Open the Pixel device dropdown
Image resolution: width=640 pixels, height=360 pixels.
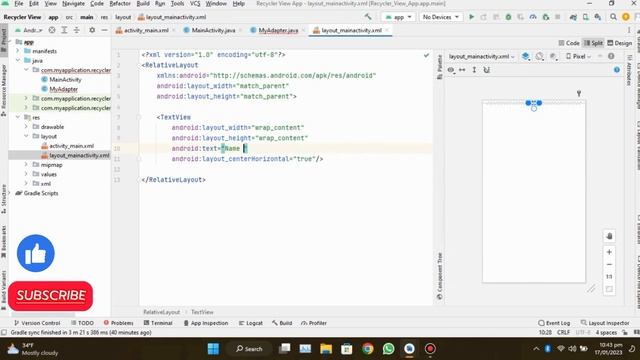[x=578, y=57]
